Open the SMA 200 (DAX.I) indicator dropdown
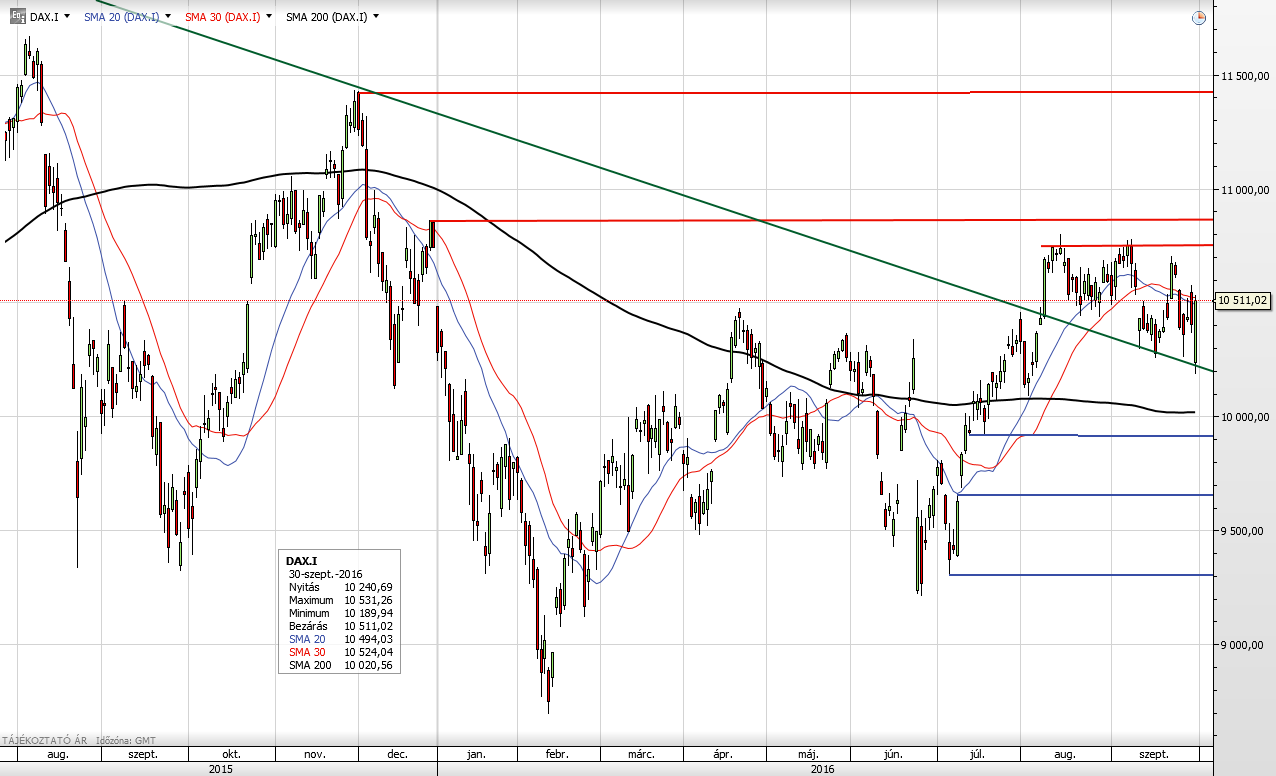This screenshot has width=1276, height=776. [376, 17]
